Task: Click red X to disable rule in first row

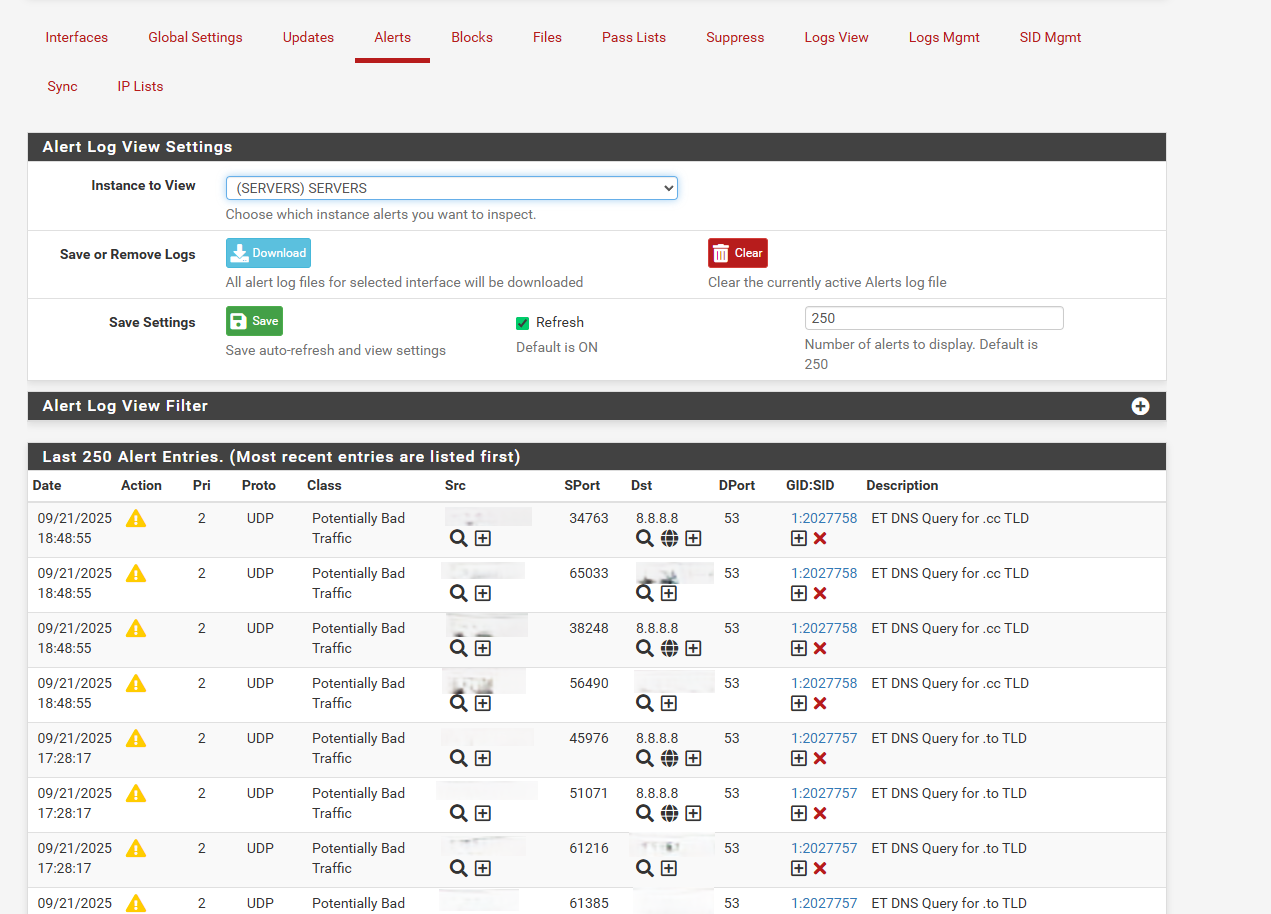Action: (x=820, y=538)
